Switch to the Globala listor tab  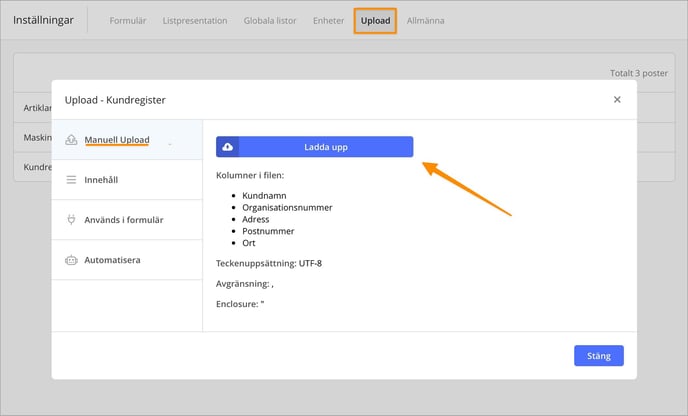[270, 21]
